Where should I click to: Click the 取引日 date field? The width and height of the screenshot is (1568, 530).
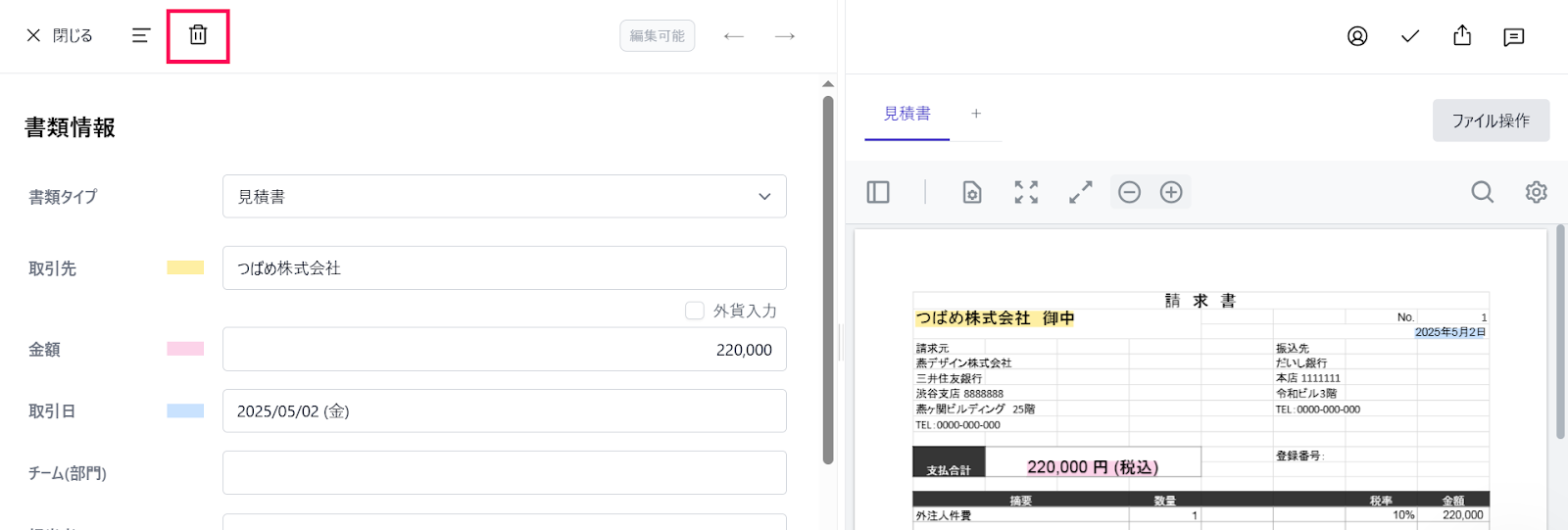tap(505, 410)
